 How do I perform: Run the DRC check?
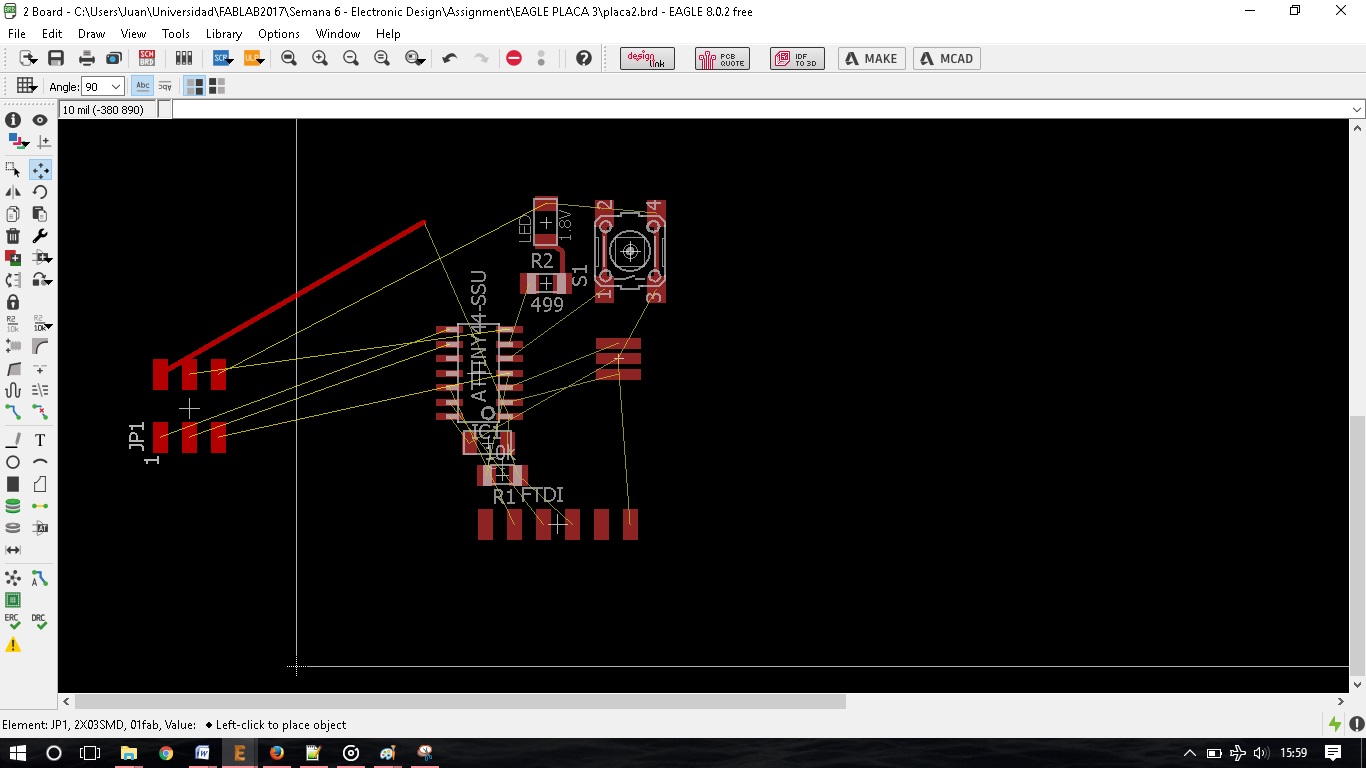coord(40,622)
